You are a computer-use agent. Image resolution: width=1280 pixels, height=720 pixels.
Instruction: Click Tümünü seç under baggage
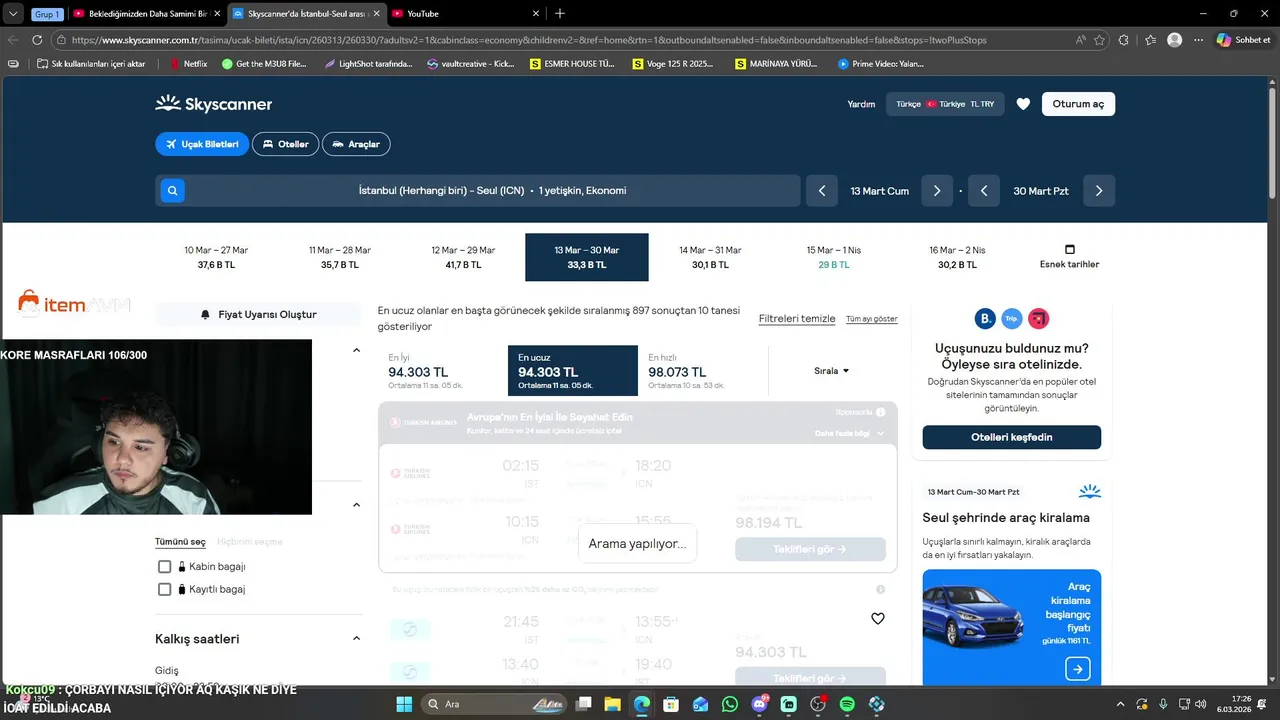(x=180, y=542)
